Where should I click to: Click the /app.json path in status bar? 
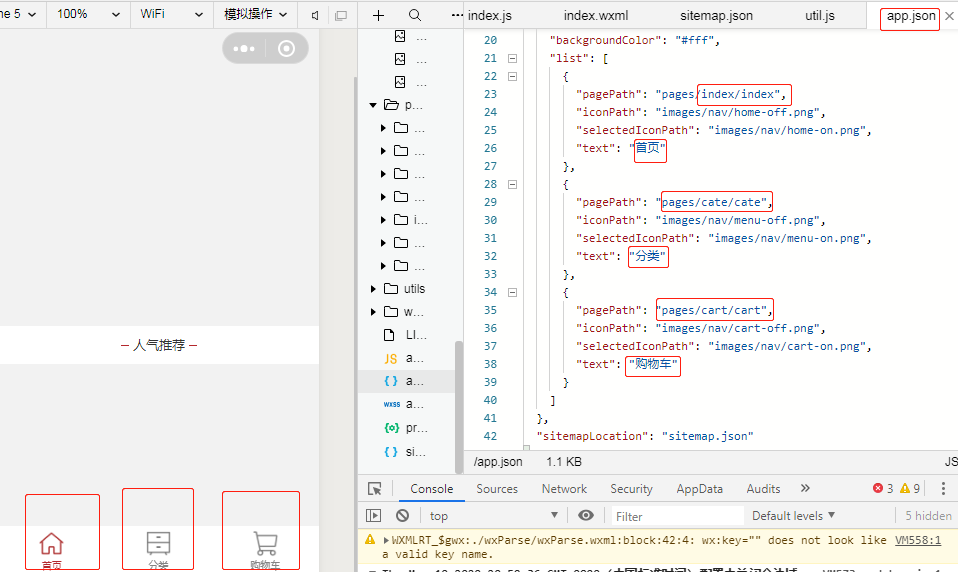pos(498,462)
